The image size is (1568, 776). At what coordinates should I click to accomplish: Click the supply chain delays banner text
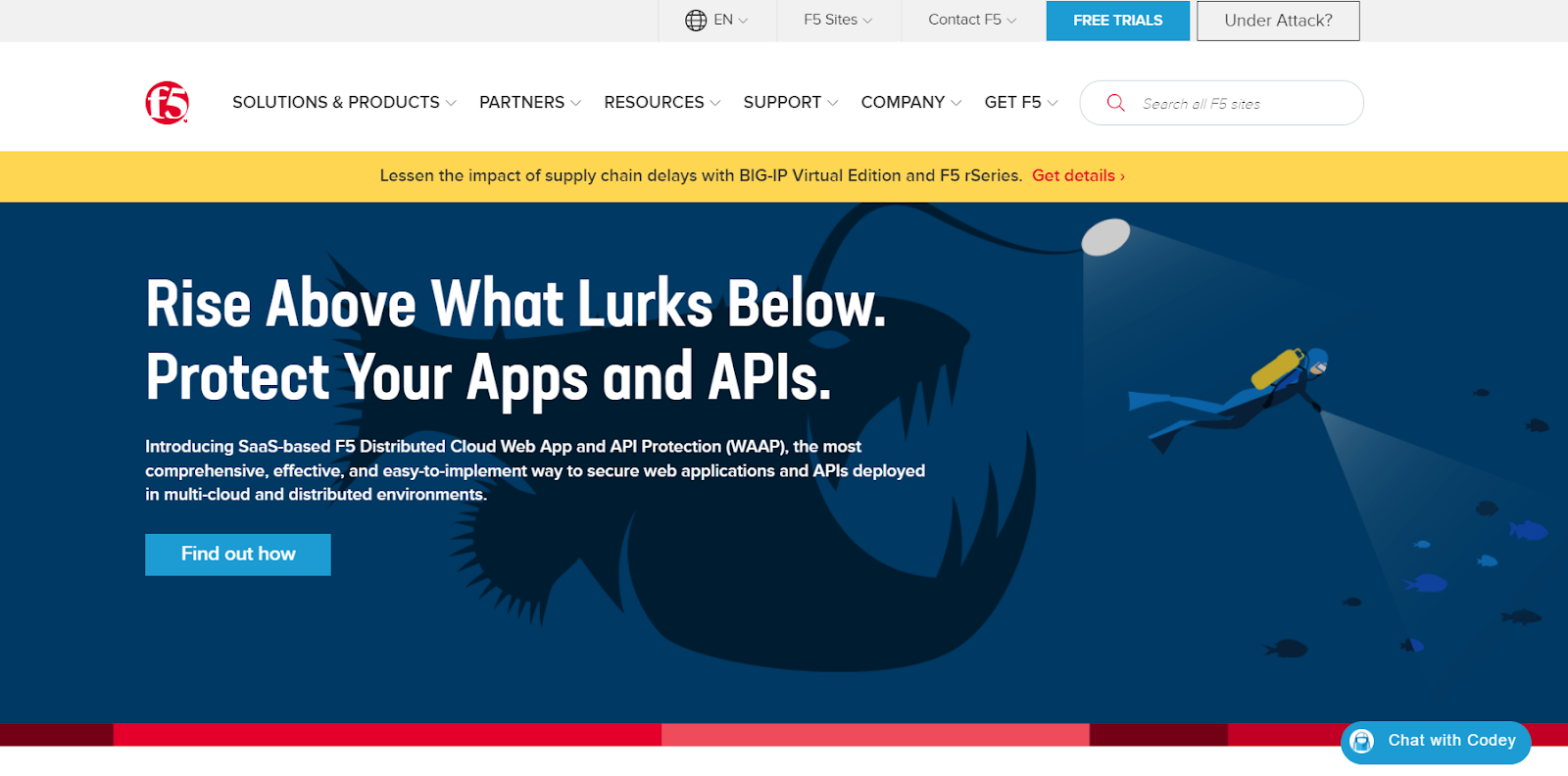701,176
